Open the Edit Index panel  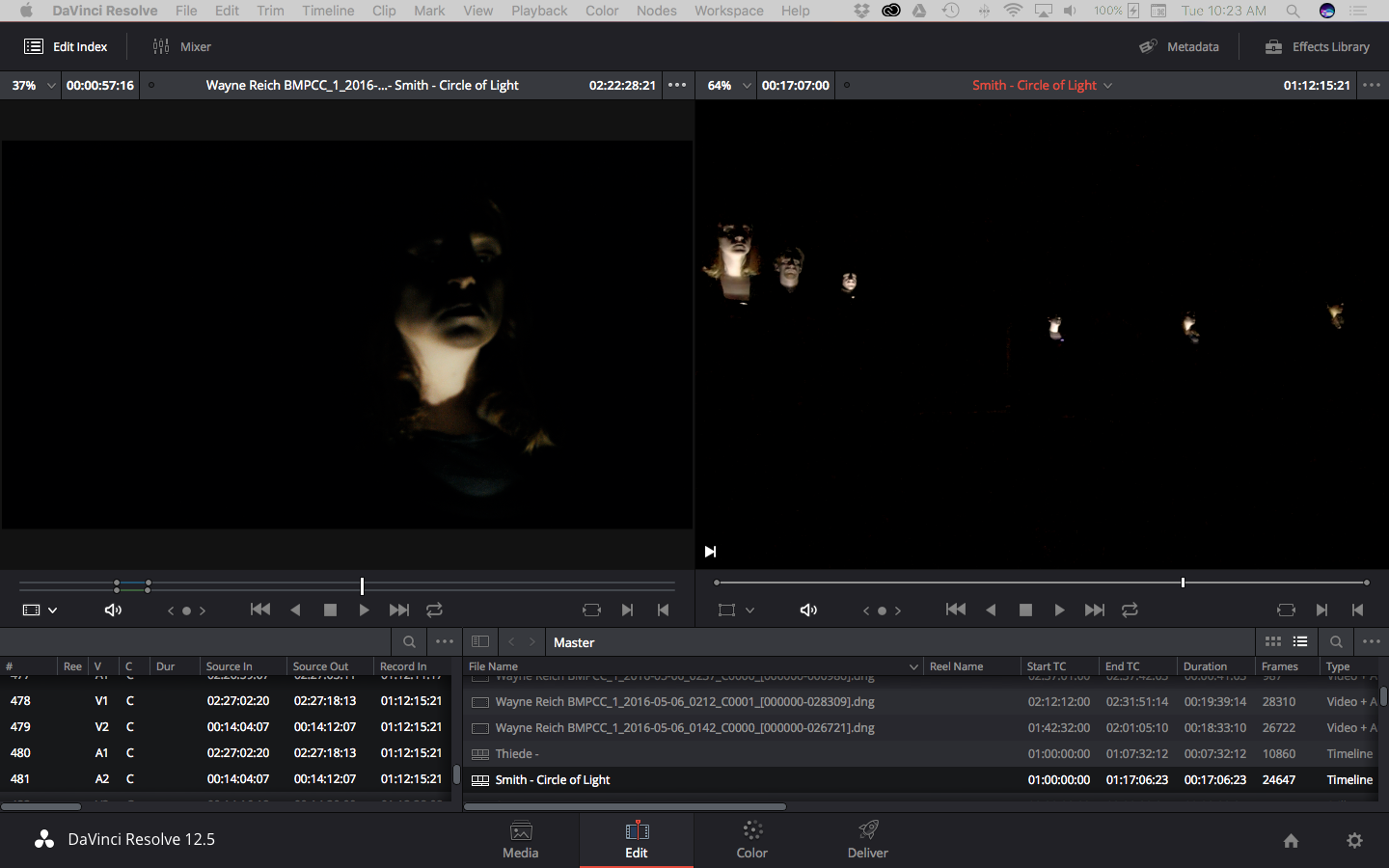(x=66, y=46)
